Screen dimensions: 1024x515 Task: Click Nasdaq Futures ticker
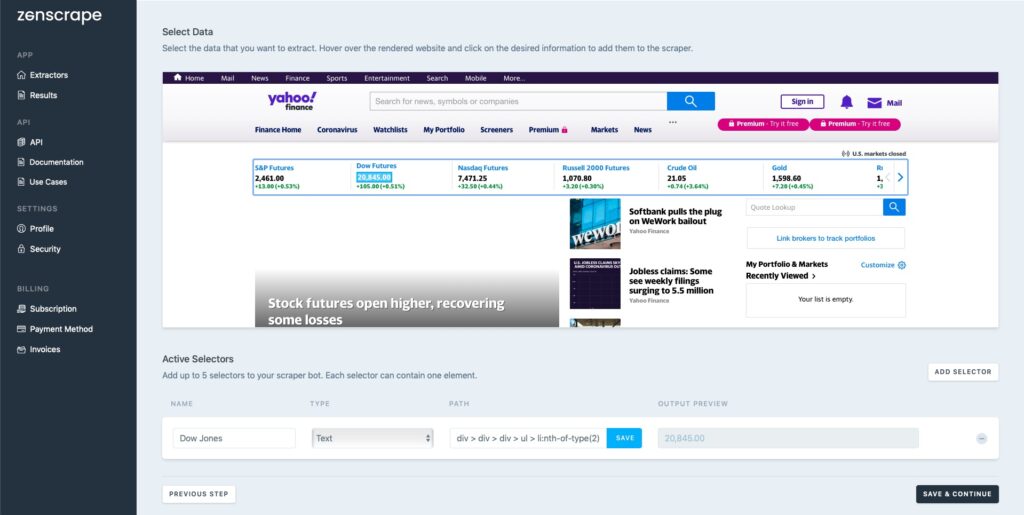click(483, 168)
